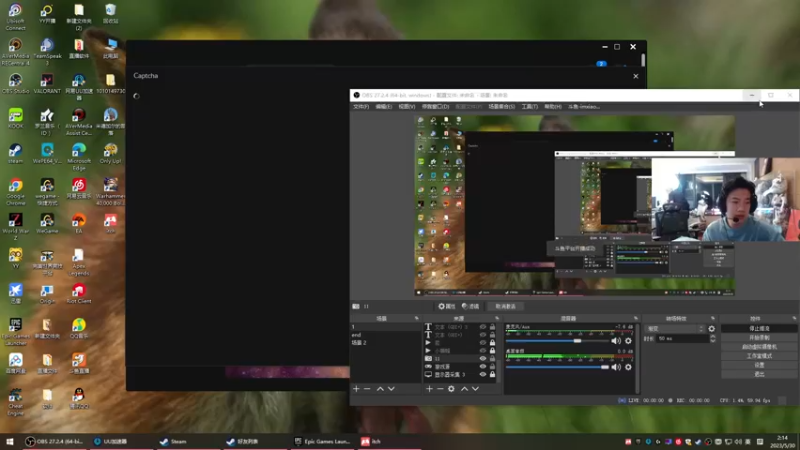Open the File menu in OBS

361,107
